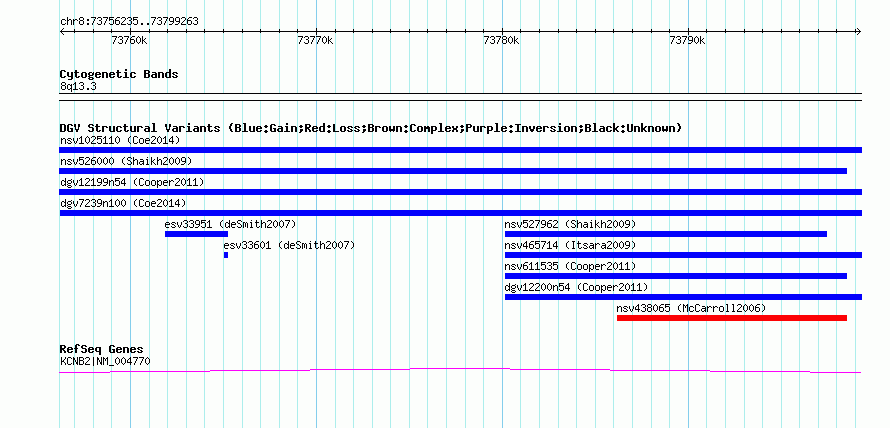
Task: Open the esv33601 (deSmith2007) label
Action: (289, 245)
